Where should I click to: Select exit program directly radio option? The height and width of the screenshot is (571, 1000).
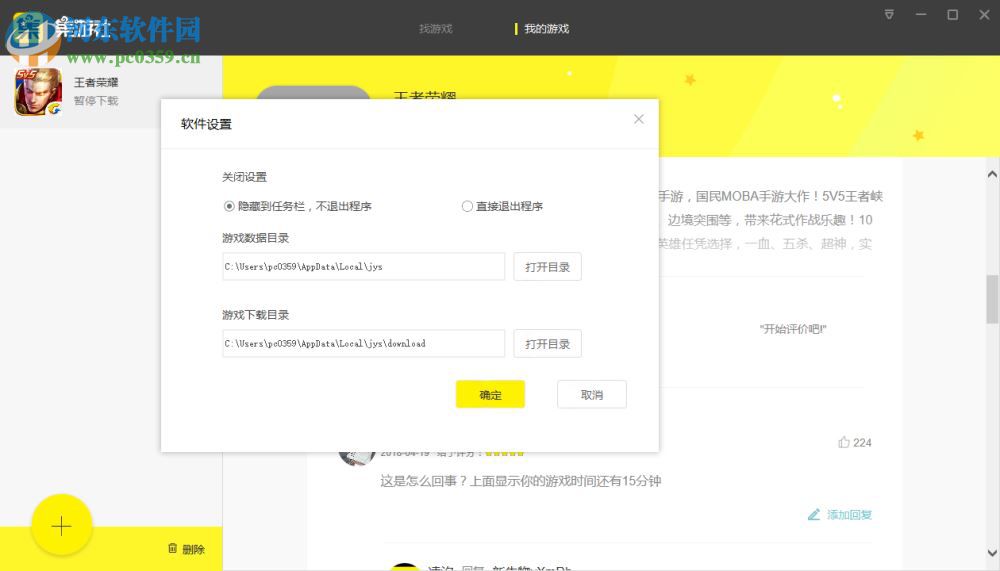467,206
